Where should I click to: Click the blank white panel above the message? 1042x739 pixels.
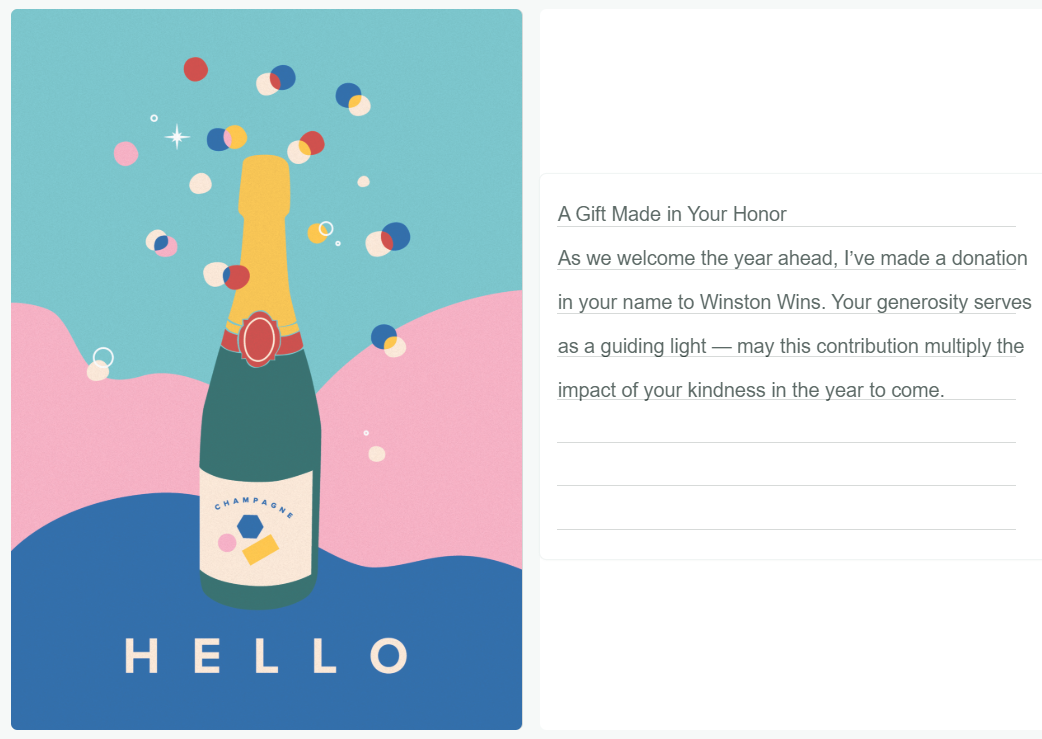(x=790, y=90)
